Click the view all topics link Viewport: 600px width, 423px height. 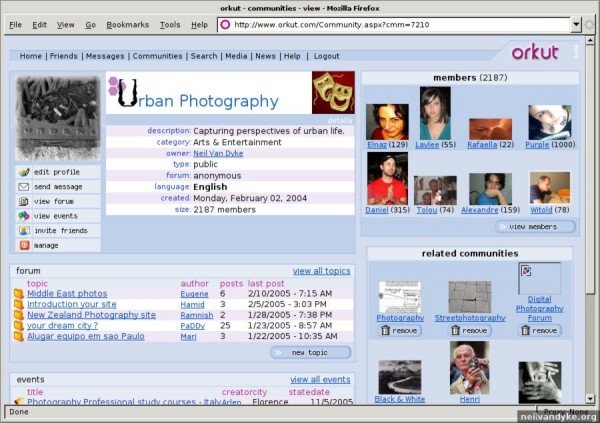coord(321,271)
